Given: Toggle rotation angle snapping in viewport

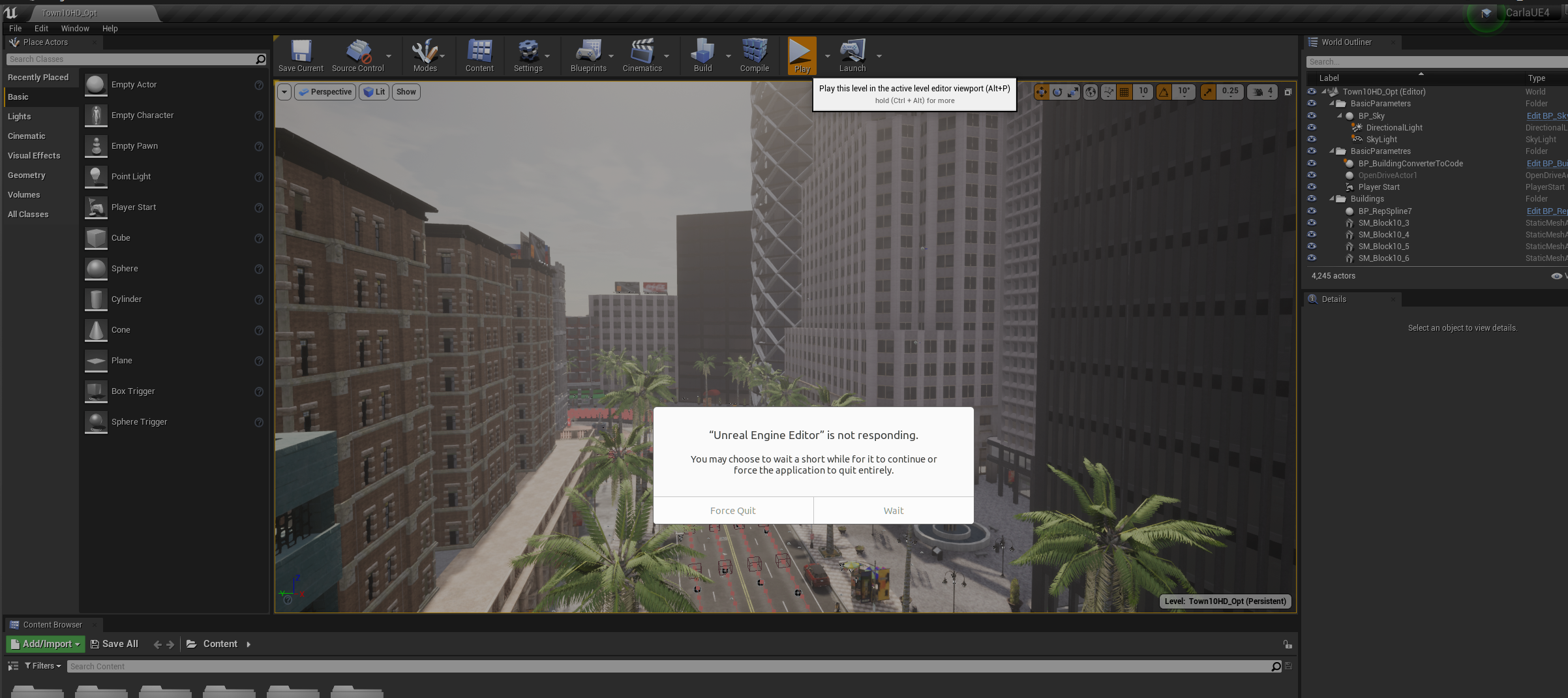Looking at the screenshot, I should (x=1164, y=92).
